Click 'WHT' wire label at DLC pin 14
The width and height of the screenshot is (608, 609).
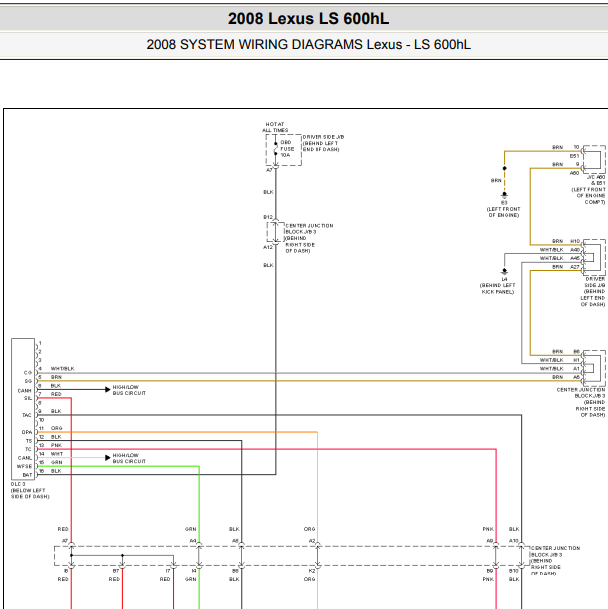tap(57, 454)
